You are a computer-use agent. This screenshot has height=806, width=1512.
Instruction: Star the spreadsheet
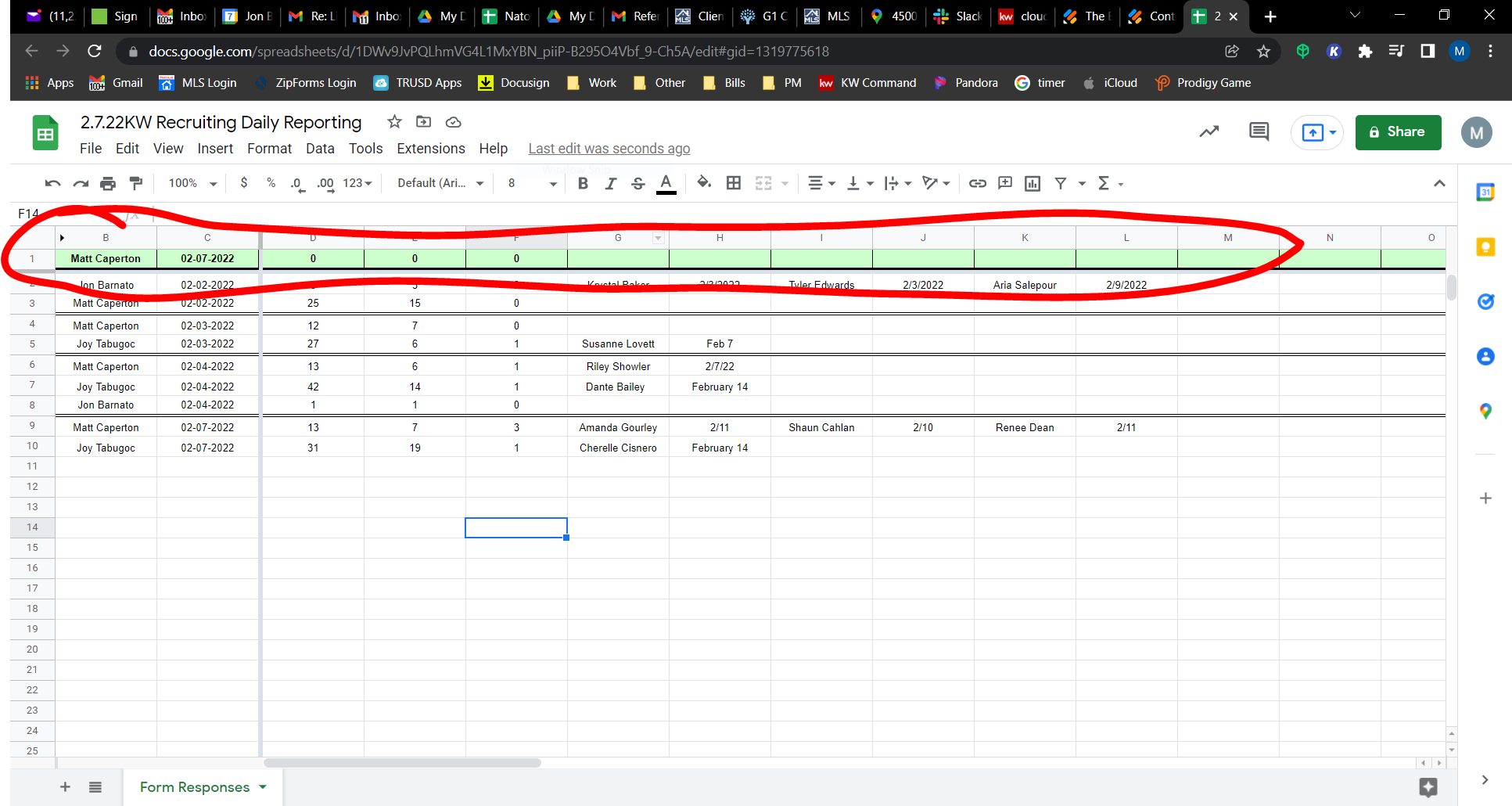(x=394, y=122)
